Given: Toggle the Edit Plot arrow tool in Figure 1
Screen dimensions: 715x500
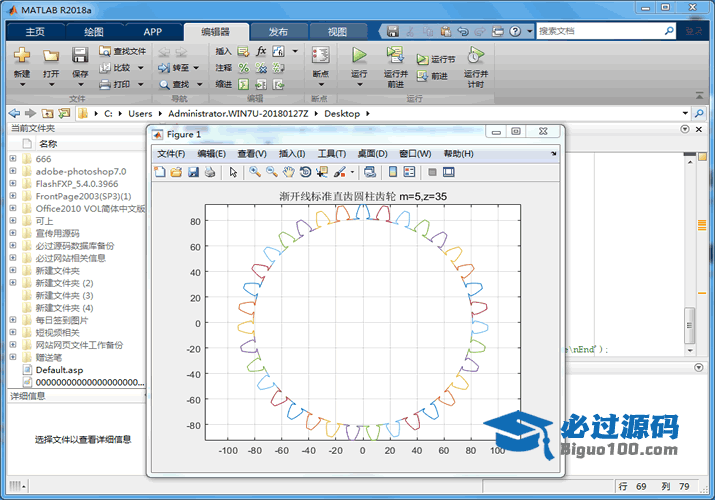Looking at the screenshot, I should (x=233, y=172).
